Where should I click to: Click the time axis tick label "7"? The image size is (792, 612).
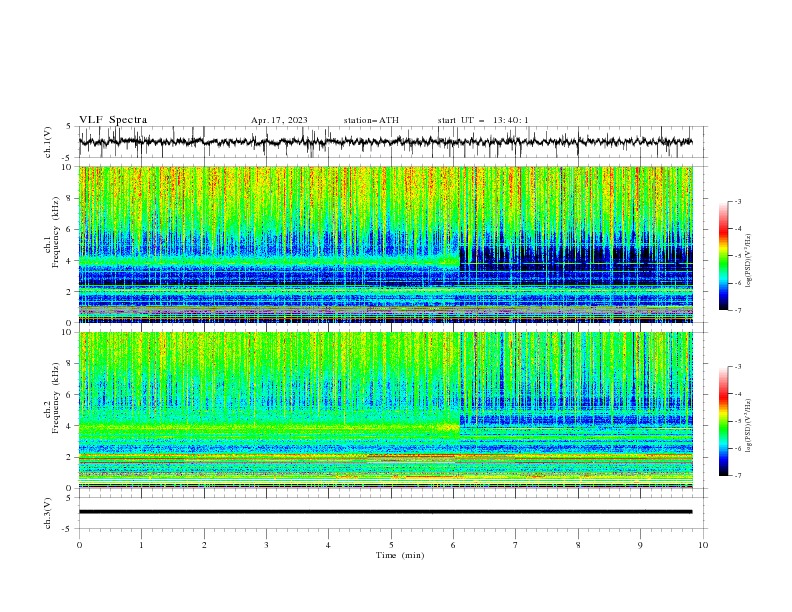(515, 545)
